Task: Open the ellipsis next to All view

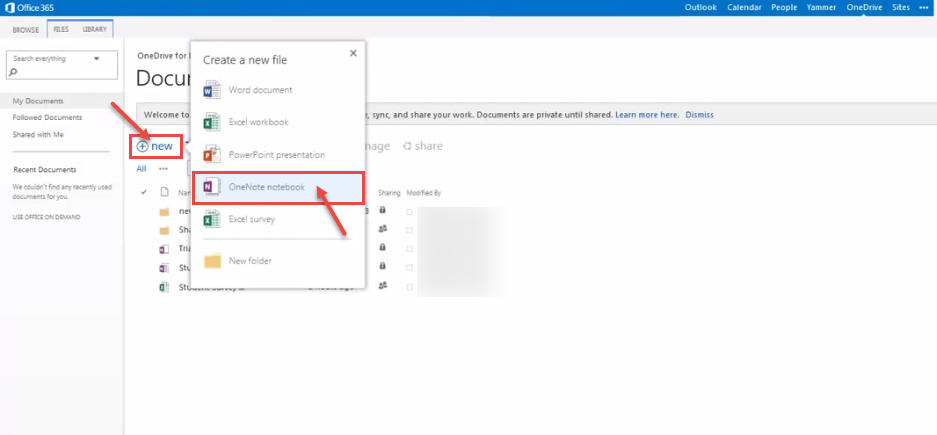Action: (x=163, y=169)
